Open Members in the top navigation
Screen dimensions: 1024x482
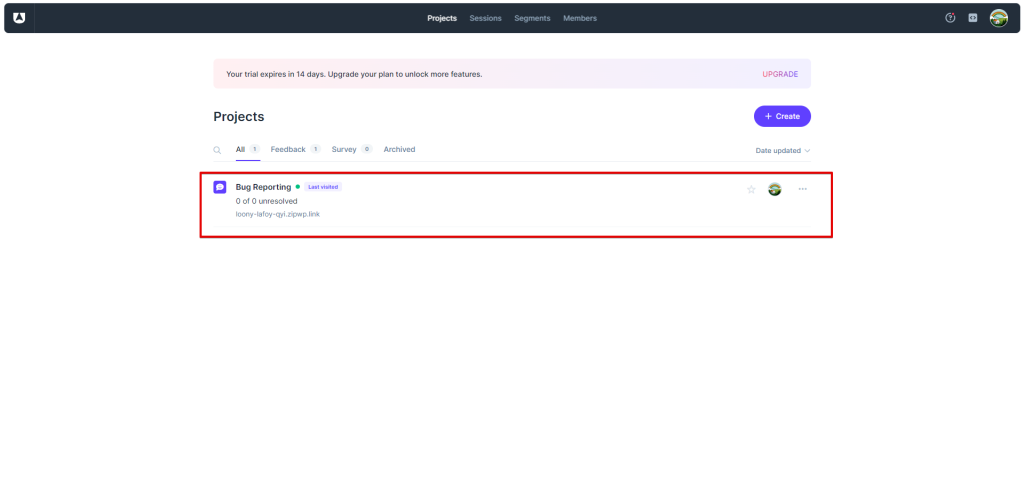[580, 18]
